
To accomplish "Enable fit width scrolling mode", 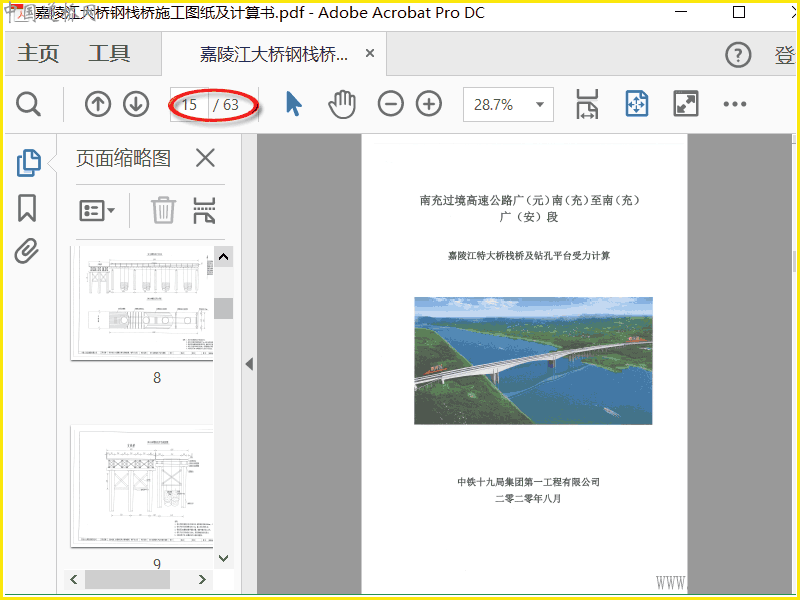I will click(x=587, y=104).
